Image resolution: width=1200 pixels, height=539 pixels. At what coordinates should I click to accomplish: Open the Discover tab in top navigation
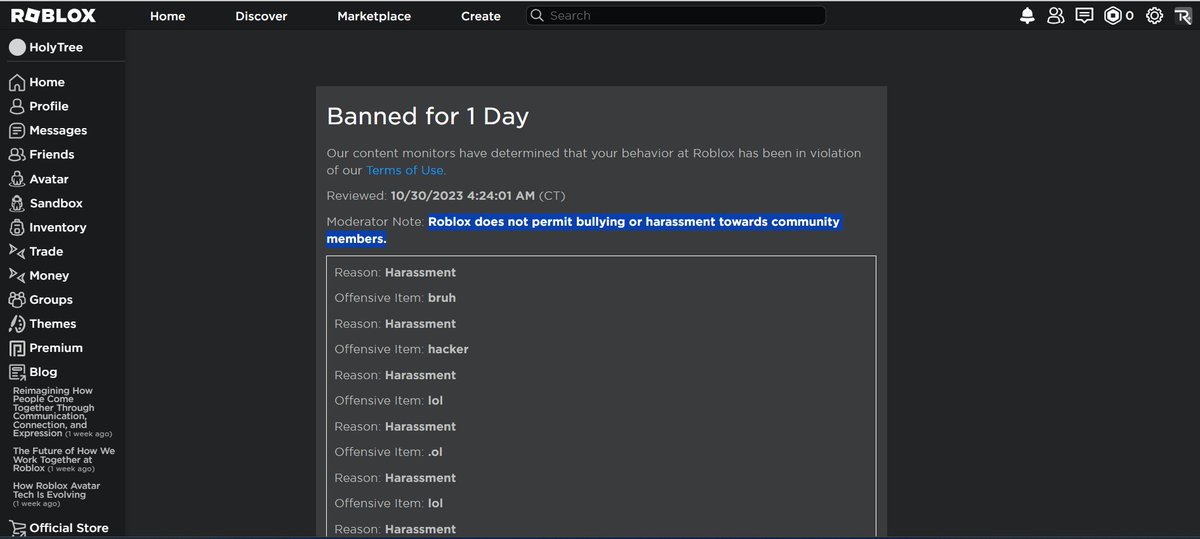point(261,16)
